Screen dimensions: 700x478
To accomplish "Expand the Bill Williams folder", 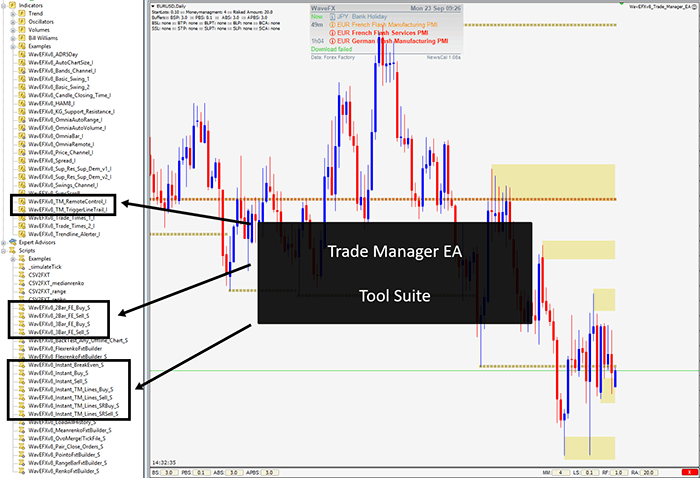I will click(x=13, y=39).
